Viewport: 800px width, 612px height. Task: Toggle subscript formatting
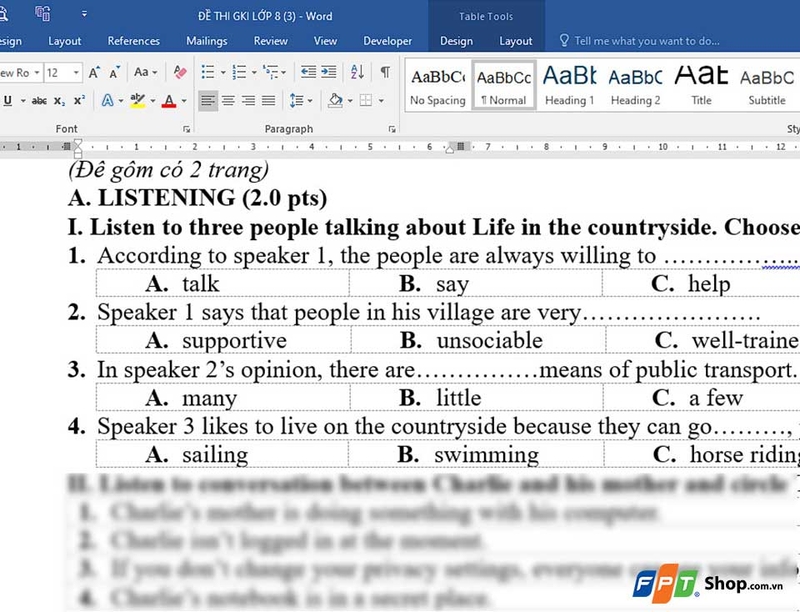click(59, 101)
